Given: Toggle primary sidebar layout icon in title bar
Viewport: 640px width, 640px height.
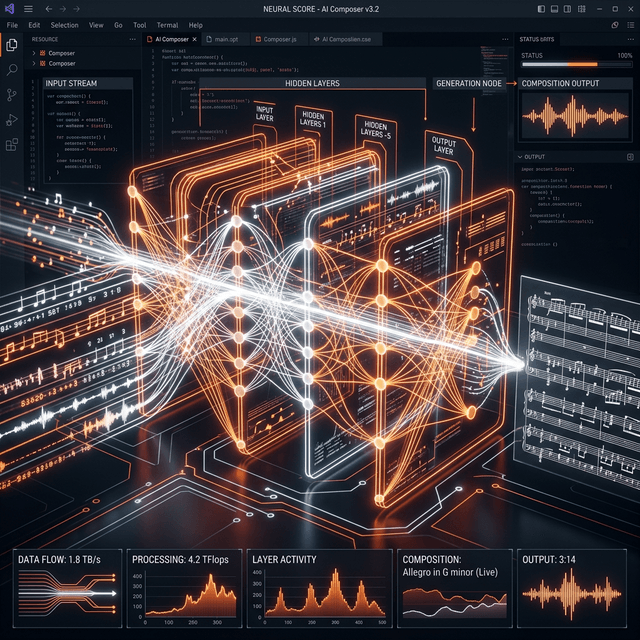Looking at the screenshot, I should click(x=541, y=9).
